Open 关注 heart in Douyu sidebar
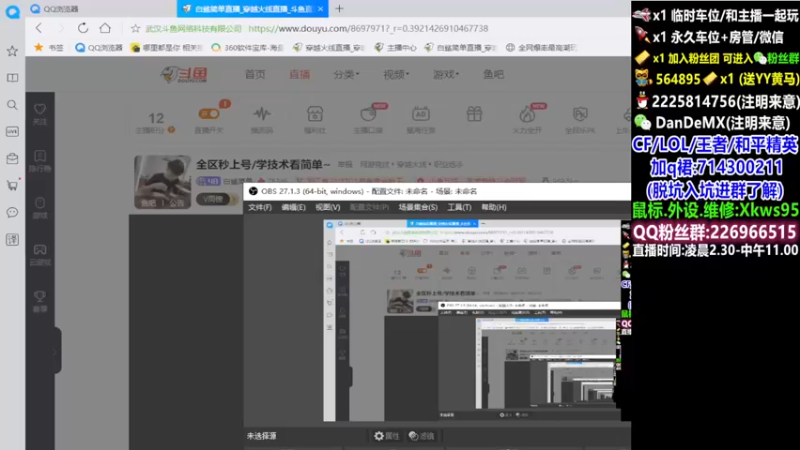Viewport: 800px width, 450px height. pos(40,114)
